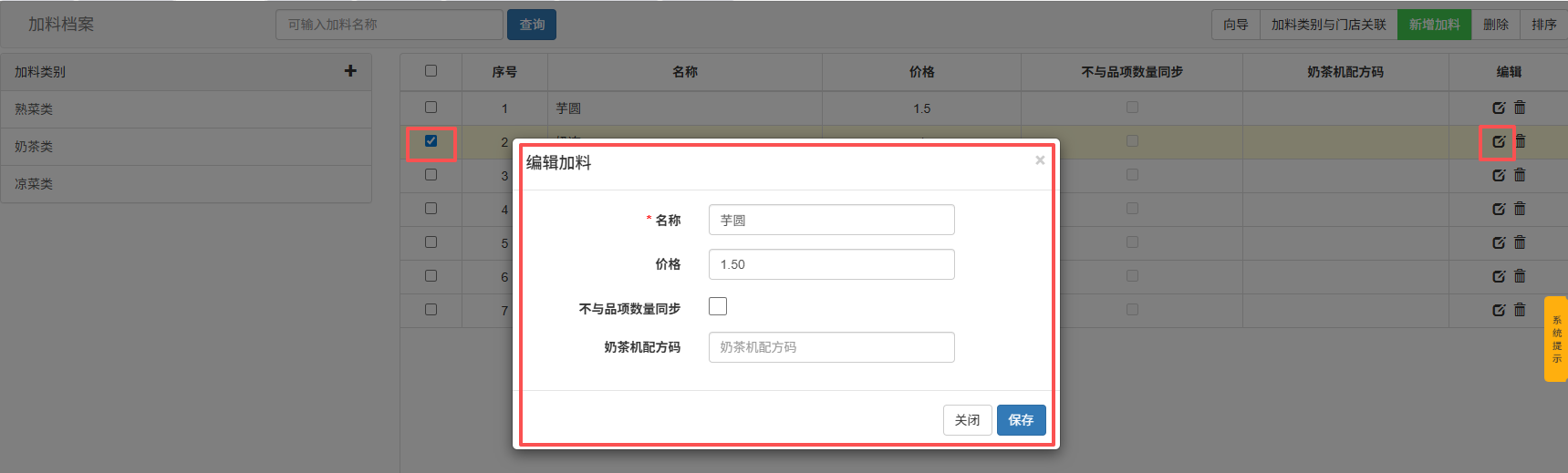
Task: Click the edit icon for row 1
Action: tap(1498, 108)
